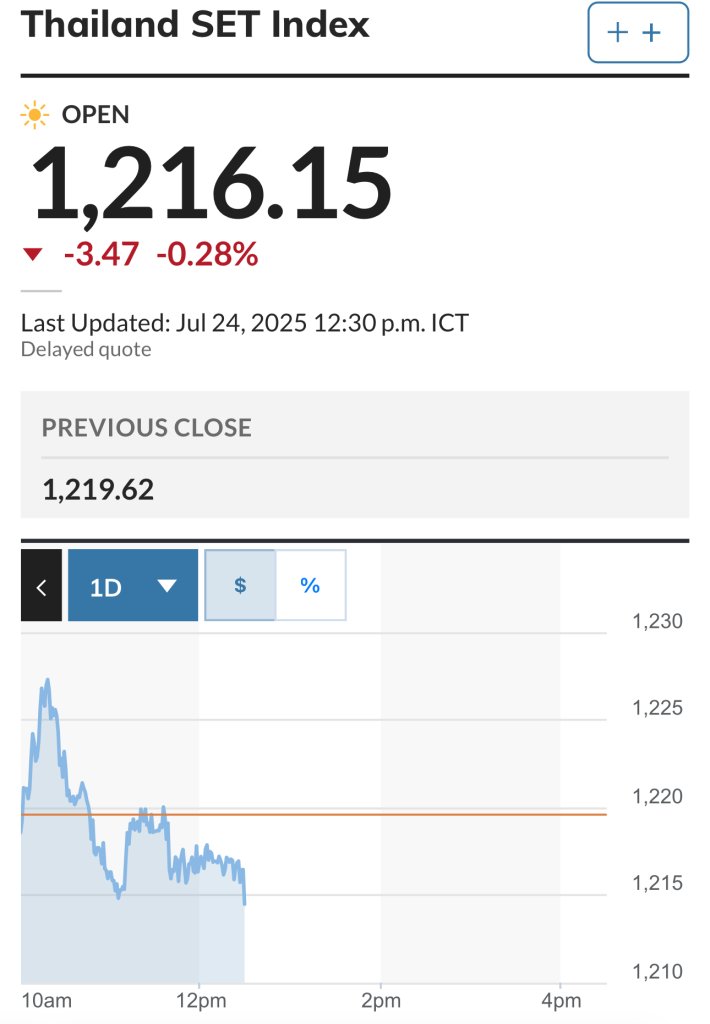Click the plus plus watchlist button
This screenshot has height=1024, width=710.
[637, 33]
